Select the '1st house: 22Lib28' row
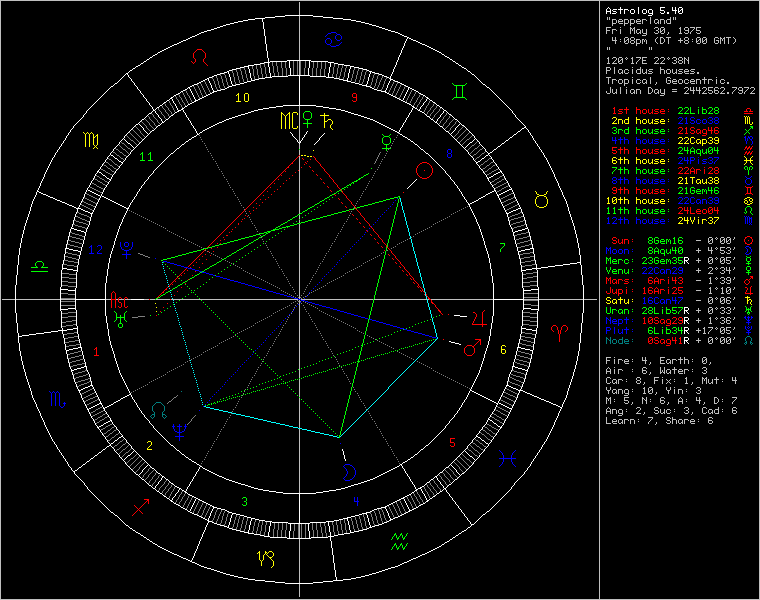Image resolution: width=760 pixels, height=600 pixels. coord(681,111)
